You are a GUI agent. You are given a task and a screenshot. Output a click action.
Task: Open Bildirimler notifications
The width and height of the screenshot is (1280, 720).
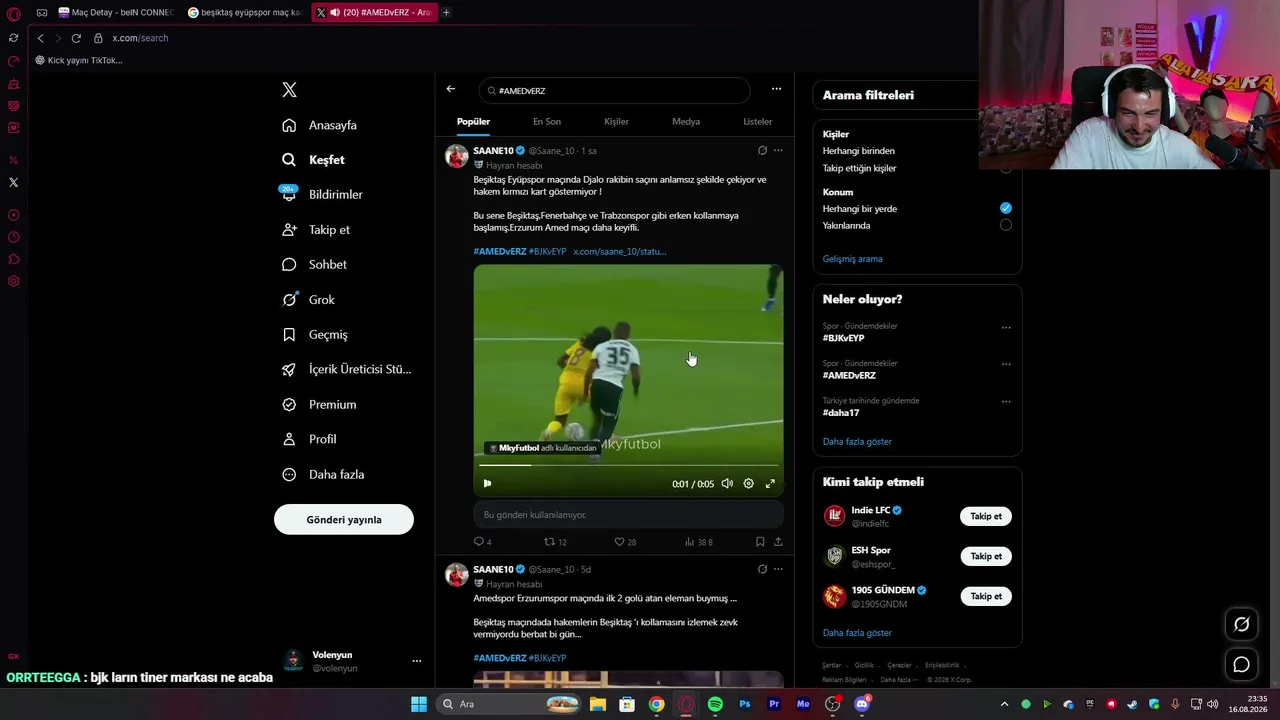point(322,195)
